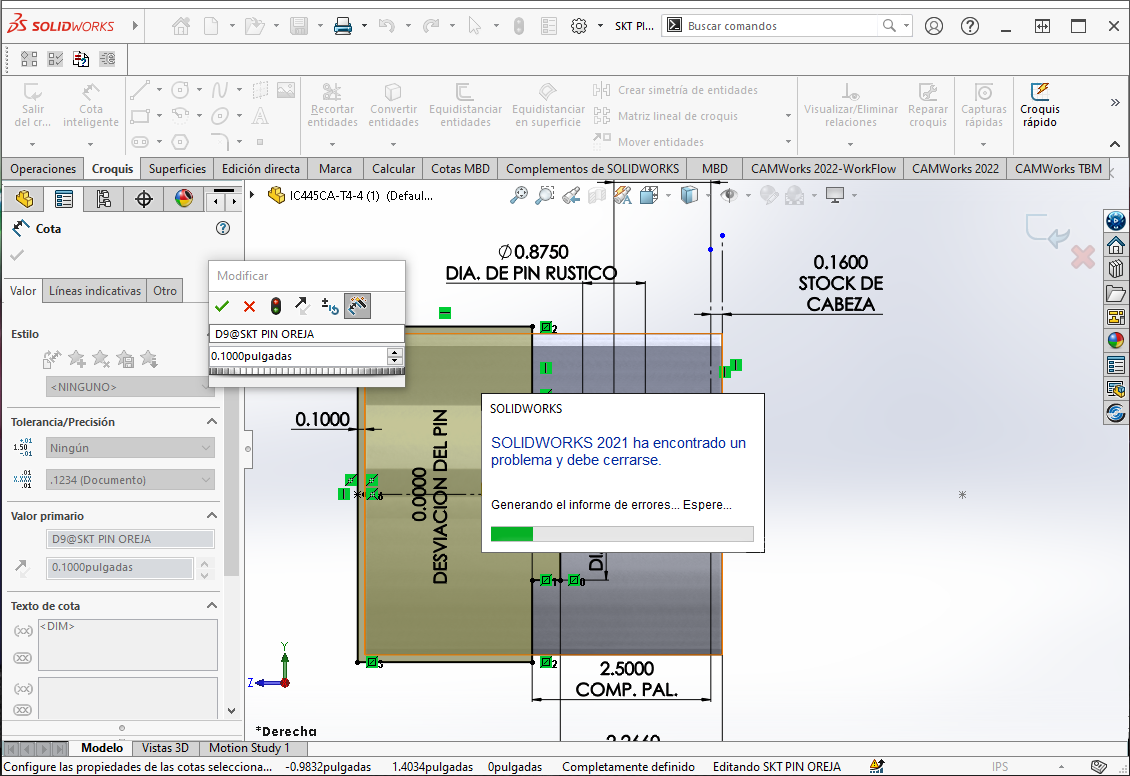The height and width of the screenshot is (776, 1130).
Task: Select the Líneas indicativas tab
Action: coord(95,291)
